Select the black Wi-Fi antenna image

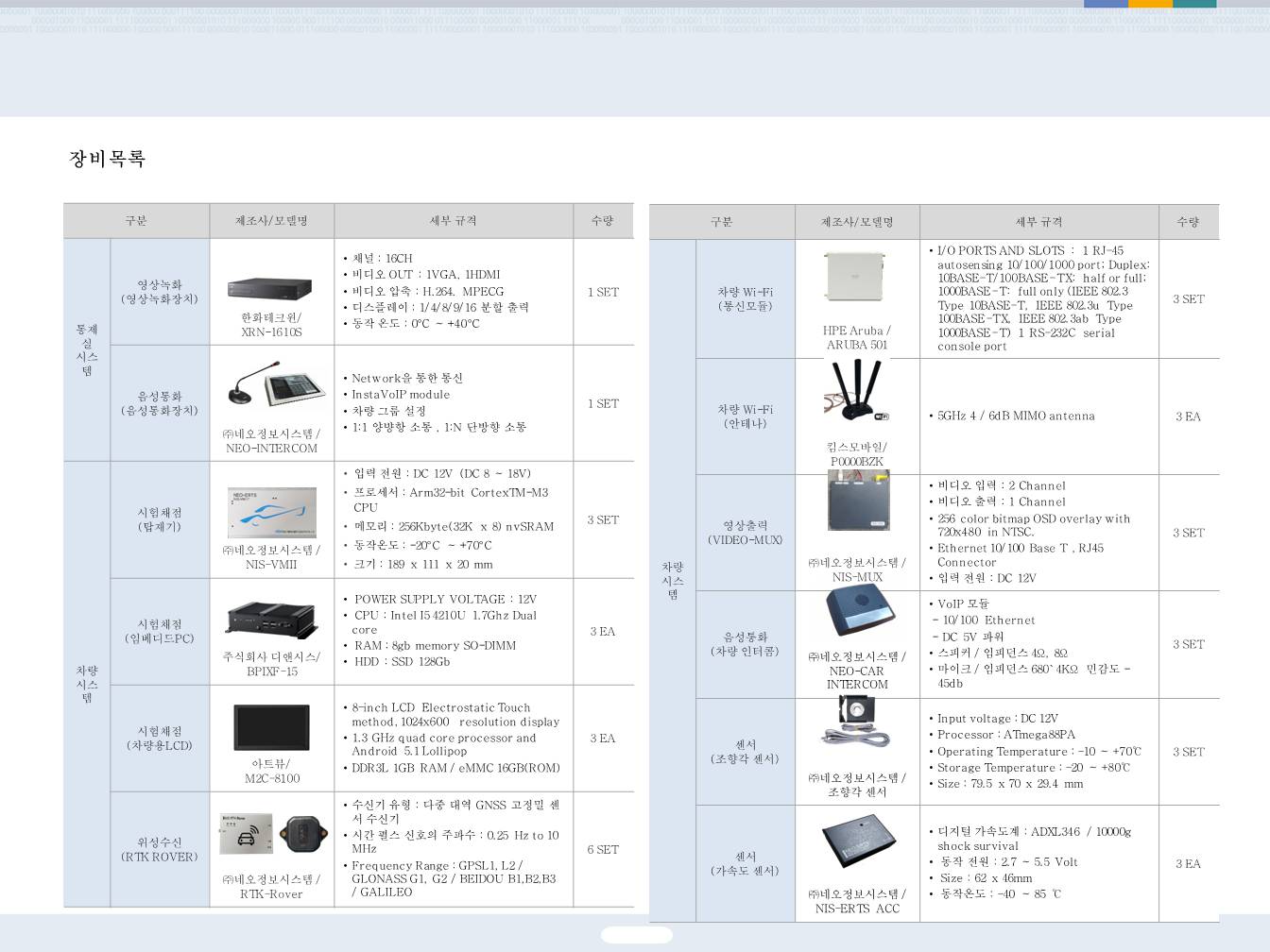click(855, 391)
